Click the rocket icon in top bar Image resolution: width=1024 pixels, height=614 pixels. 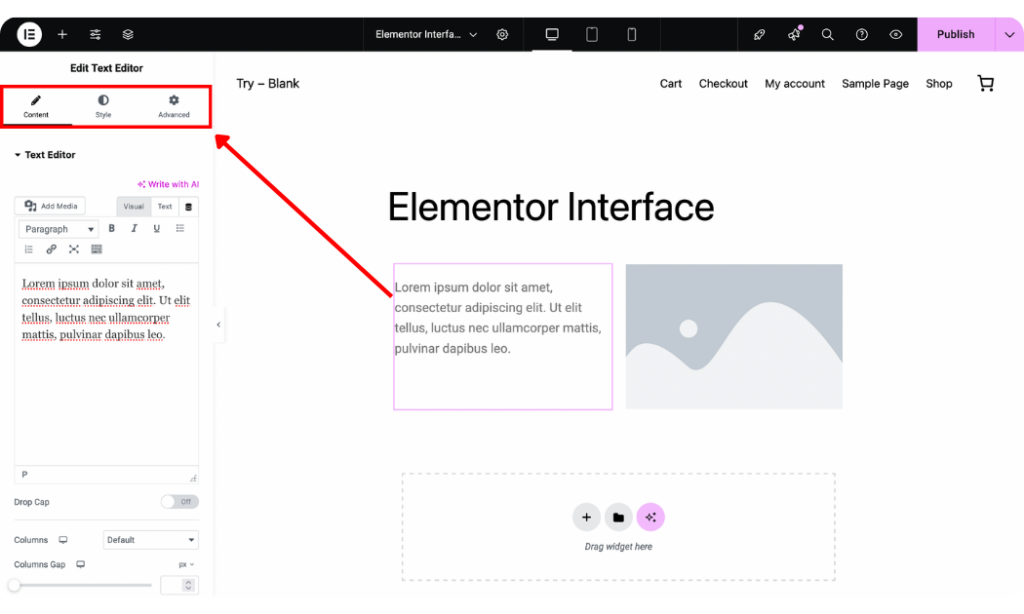click(x=759, y=35)
